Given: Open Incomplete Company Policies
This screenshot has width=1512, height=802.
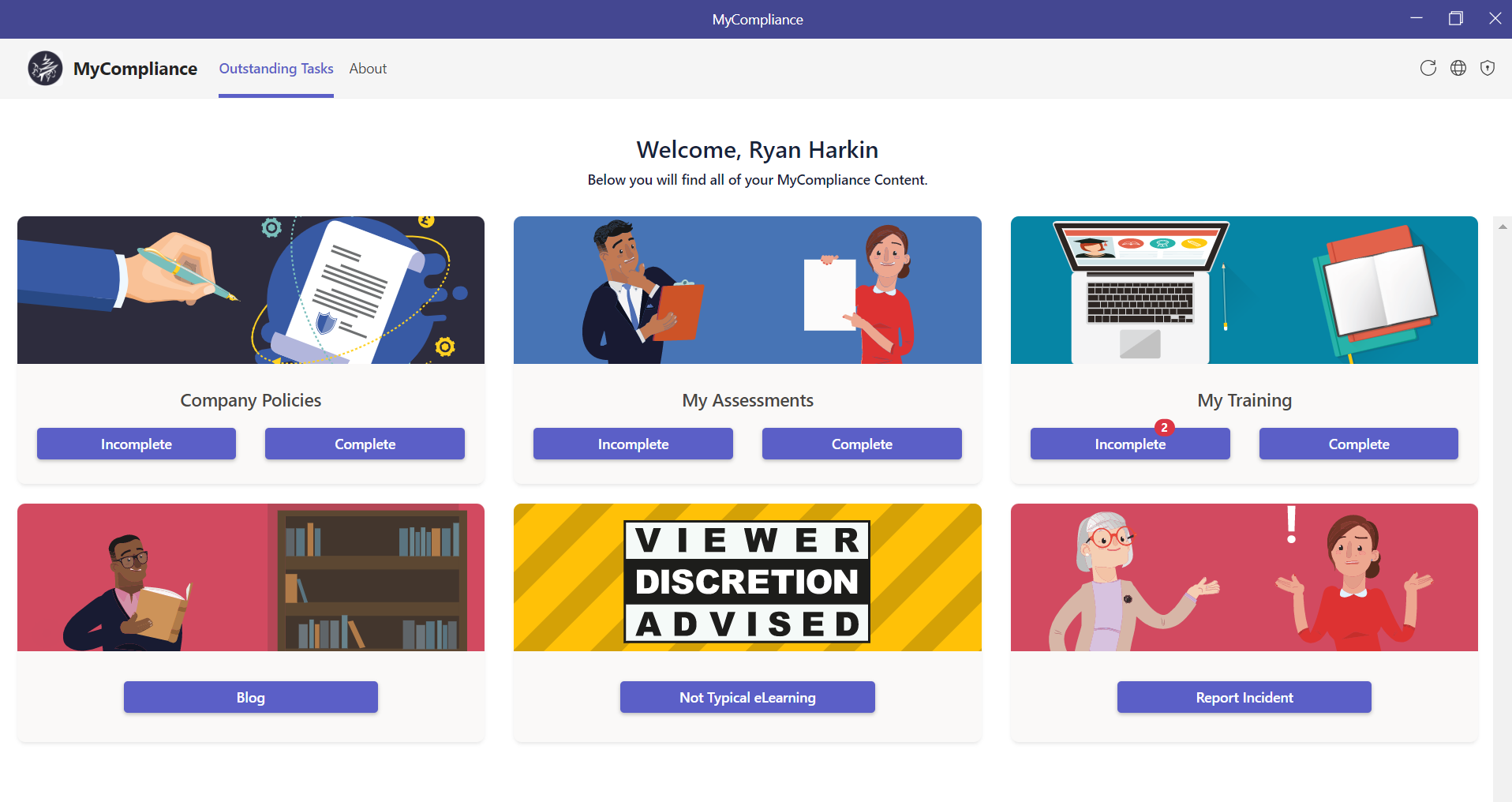Looking at the screenshot, I should [137, 444].
